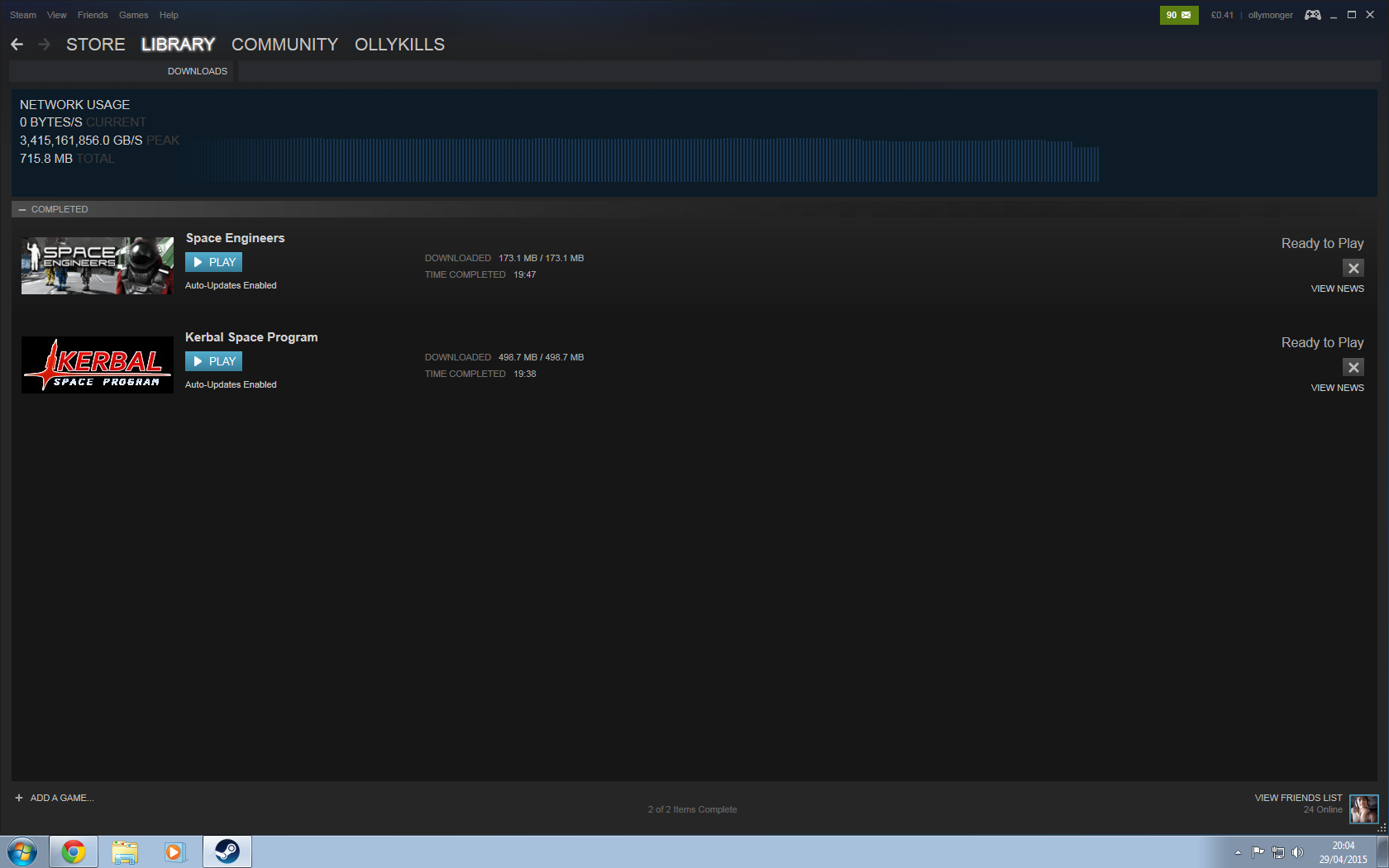Switch to the Library tab
This screenshot has width=1389, height=868.
pos(178,45)
